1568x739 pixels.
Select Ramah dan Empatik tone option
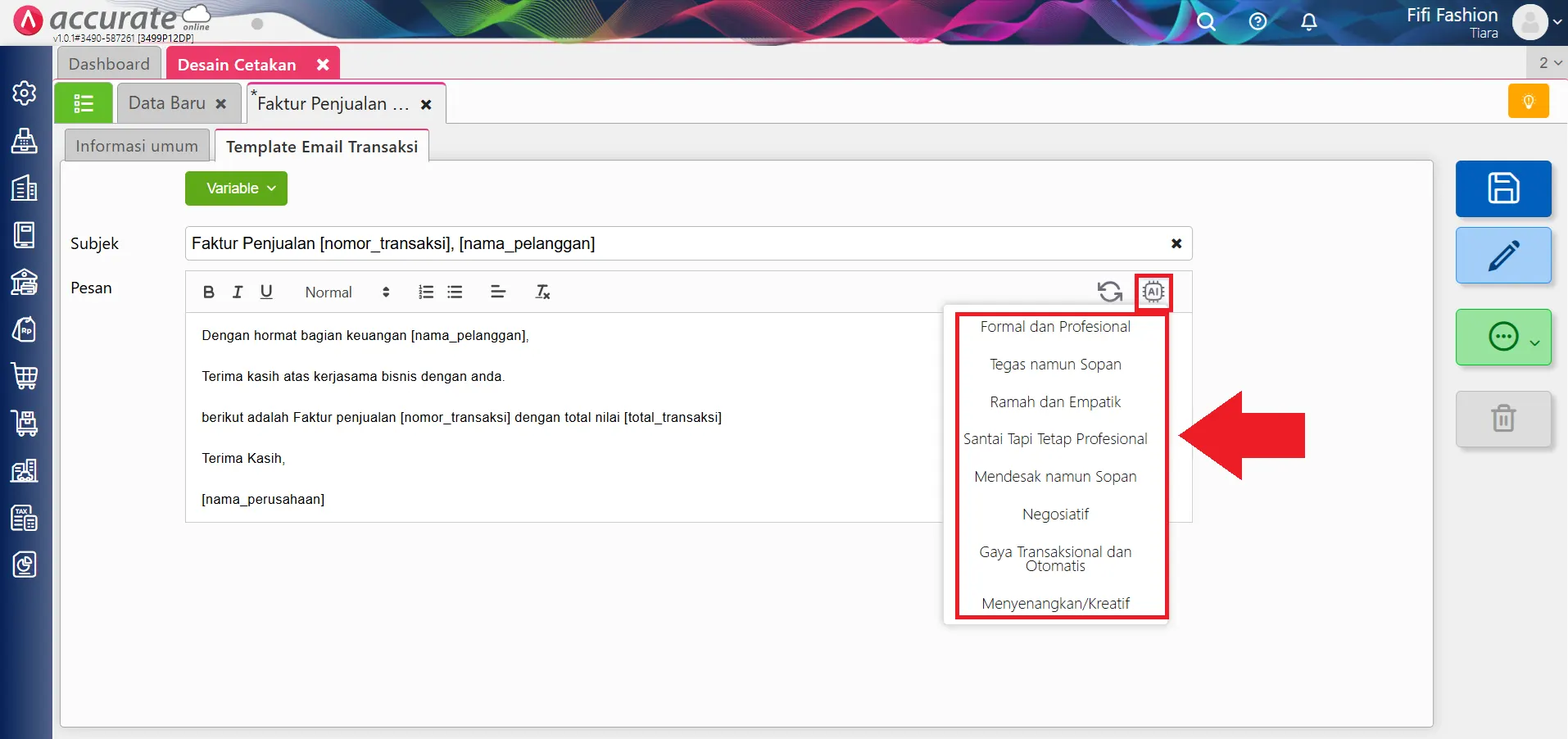click(1055, 401)
